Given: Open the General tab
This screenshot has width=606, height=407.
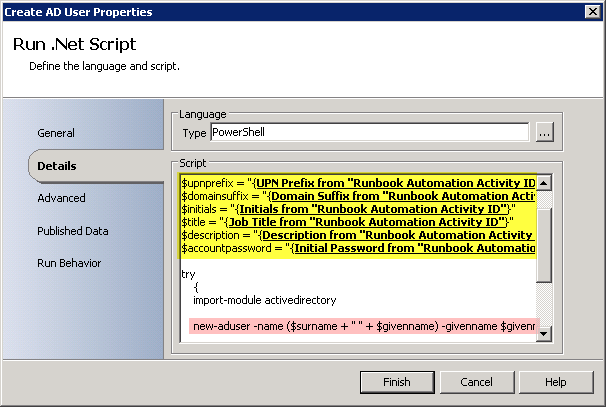Looking at the screenshot, I should [56, 133].
